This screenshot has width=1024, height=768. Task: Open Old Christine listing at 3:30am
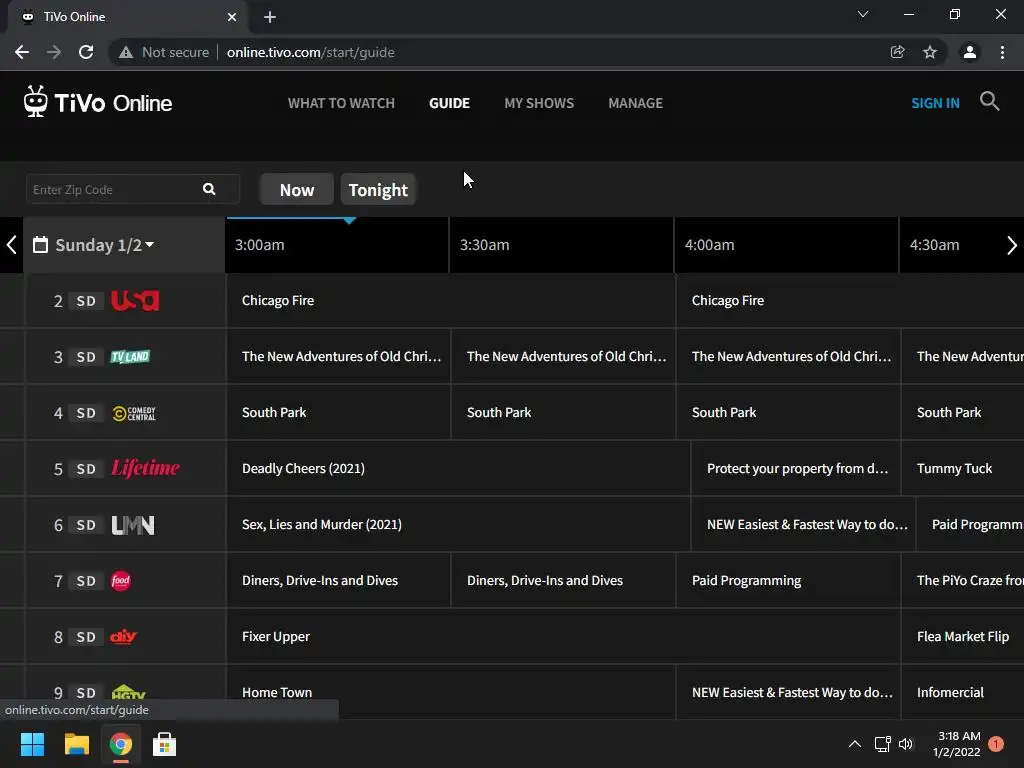(x=563, y=357)
